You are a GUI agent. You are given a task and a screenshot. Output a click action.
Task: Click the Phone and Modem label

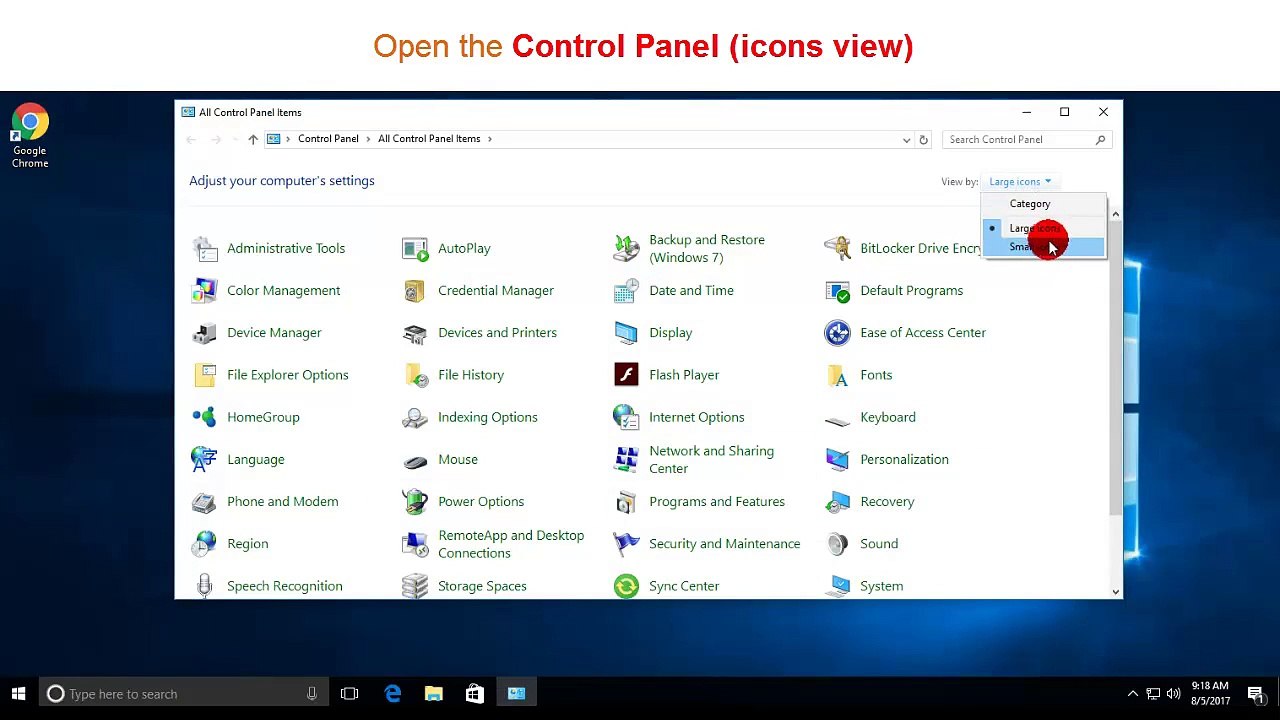(282, 501)
